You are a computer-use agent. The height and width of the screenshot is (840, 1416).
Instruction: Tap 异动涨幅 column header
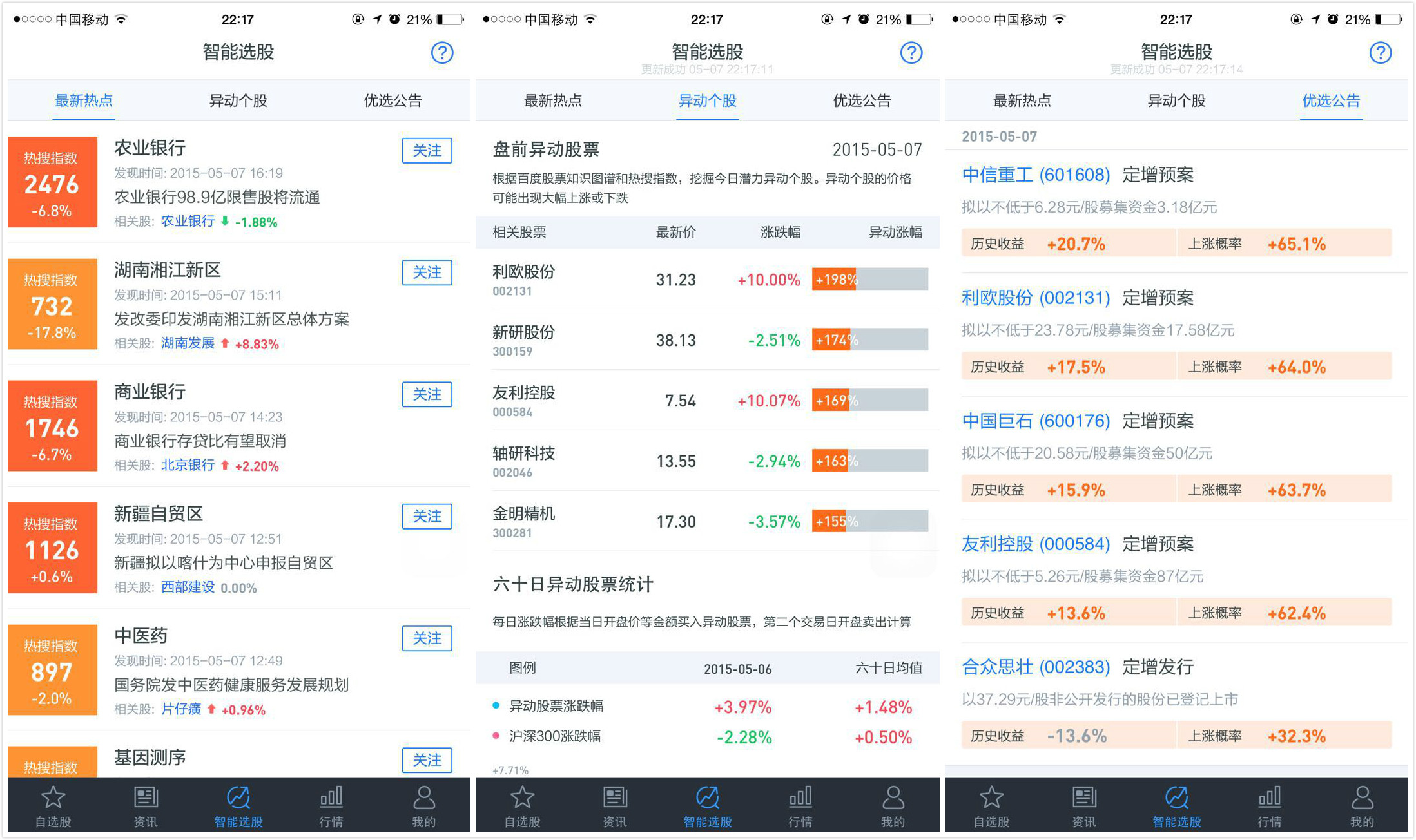click(895, 232)
